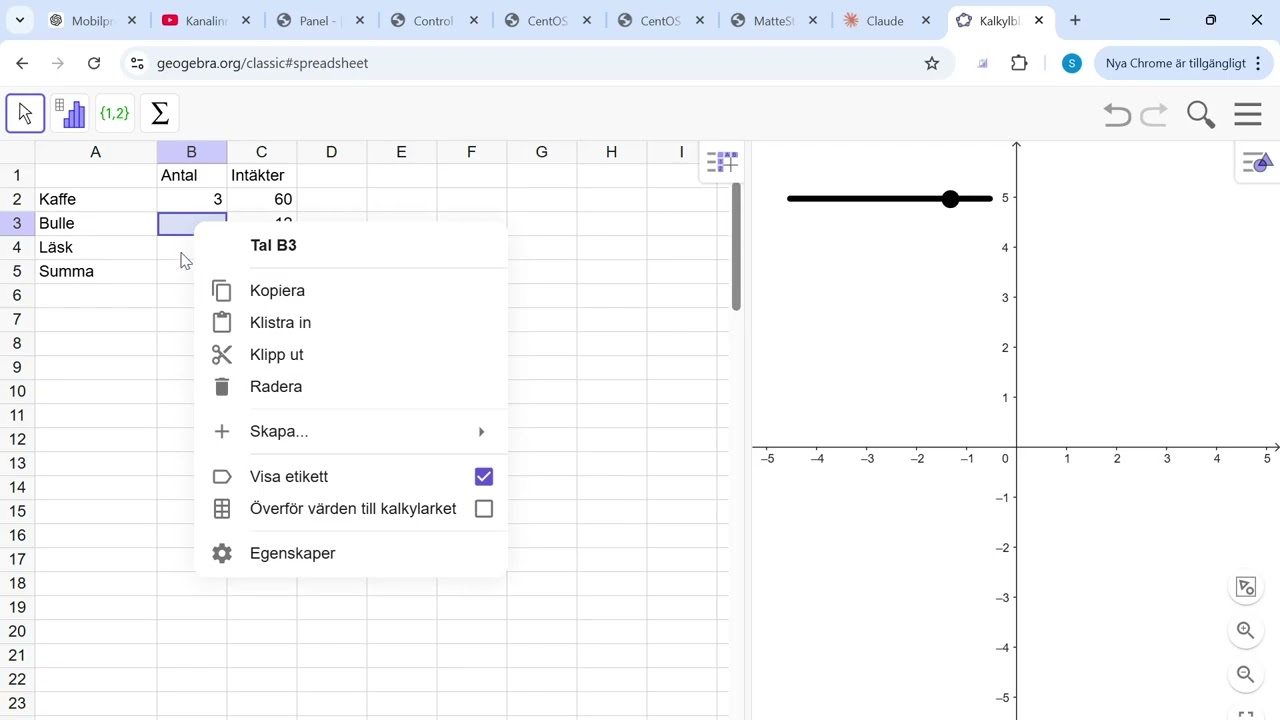Screen dimensions: 1280x720
Task: Select row 10 header
Action: click(x=17, y=391)
